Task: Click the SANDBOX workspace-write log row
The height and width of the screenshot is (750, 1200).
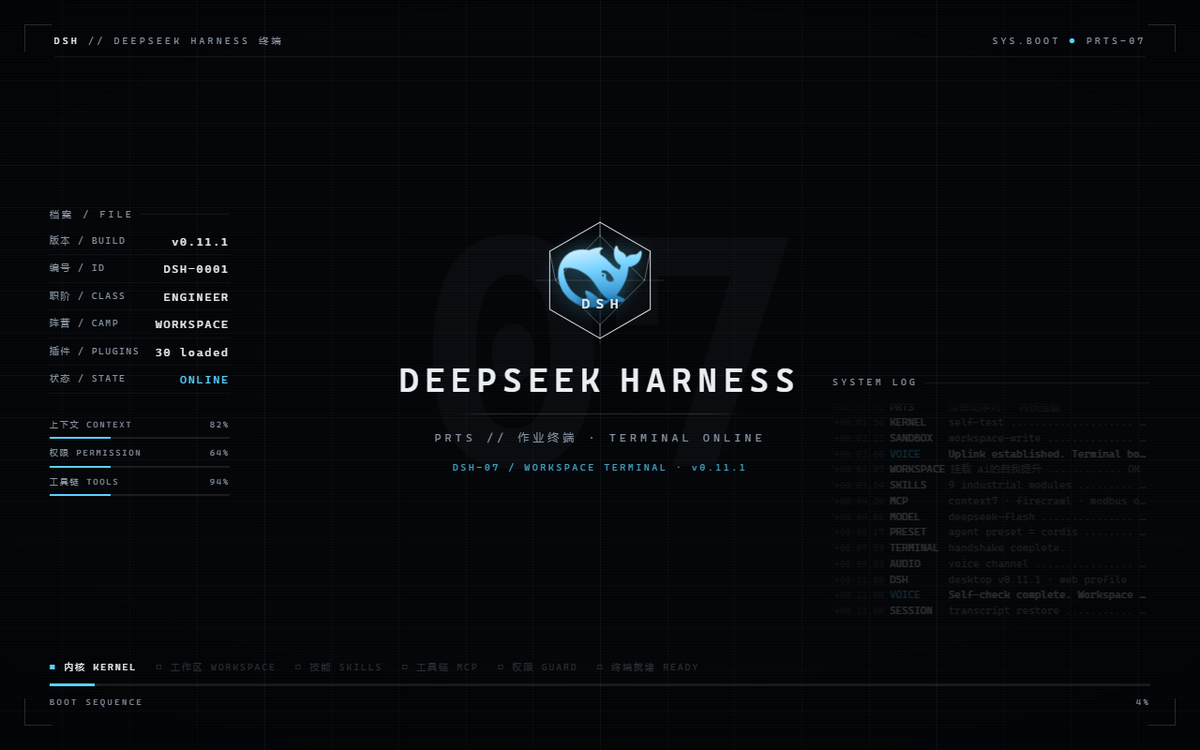Action: tap(990, 438)
